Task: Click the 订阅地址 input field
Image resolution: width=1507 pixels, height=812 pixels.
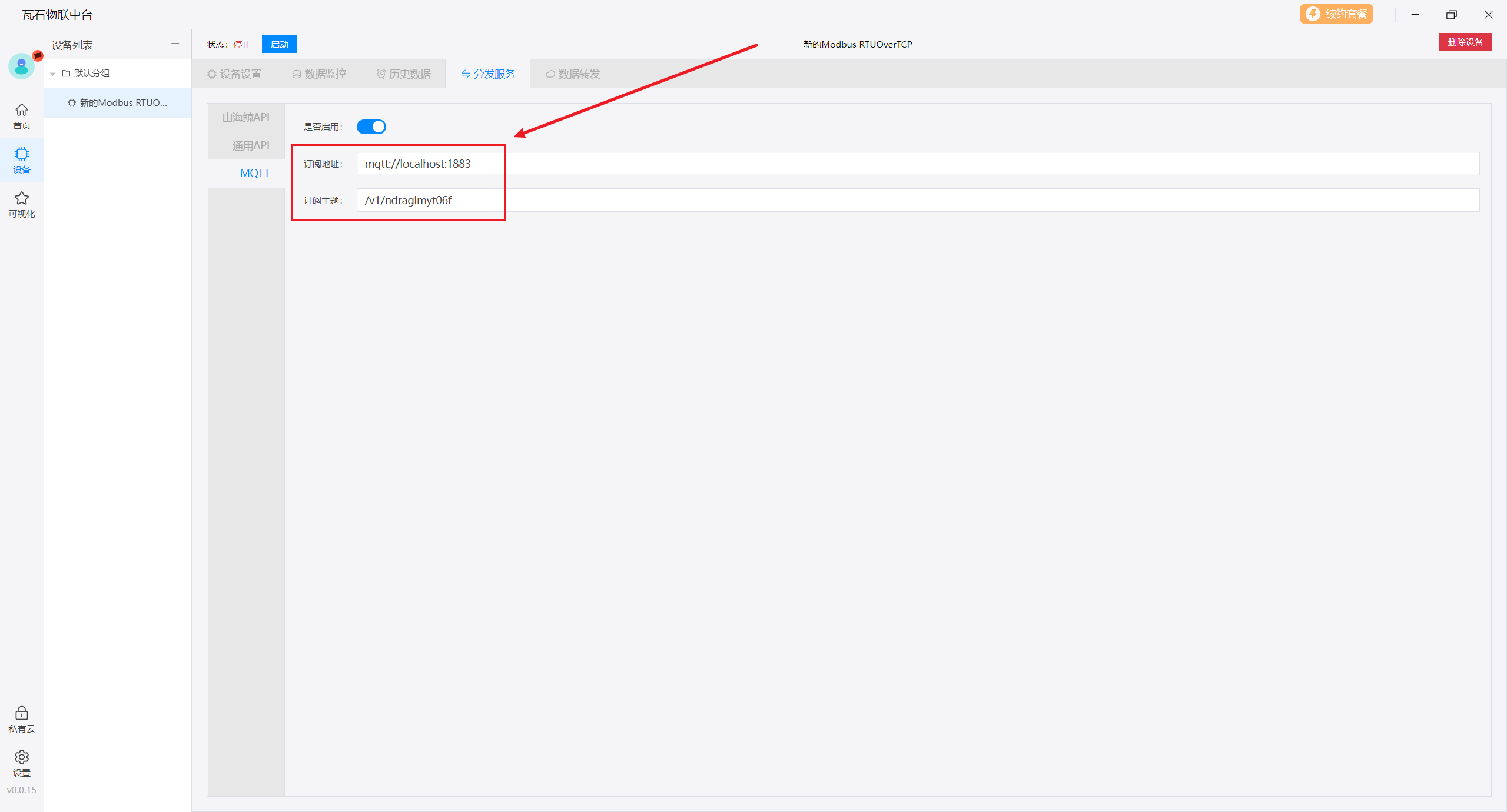Action: pyautogui.click(x=917, y=164)
